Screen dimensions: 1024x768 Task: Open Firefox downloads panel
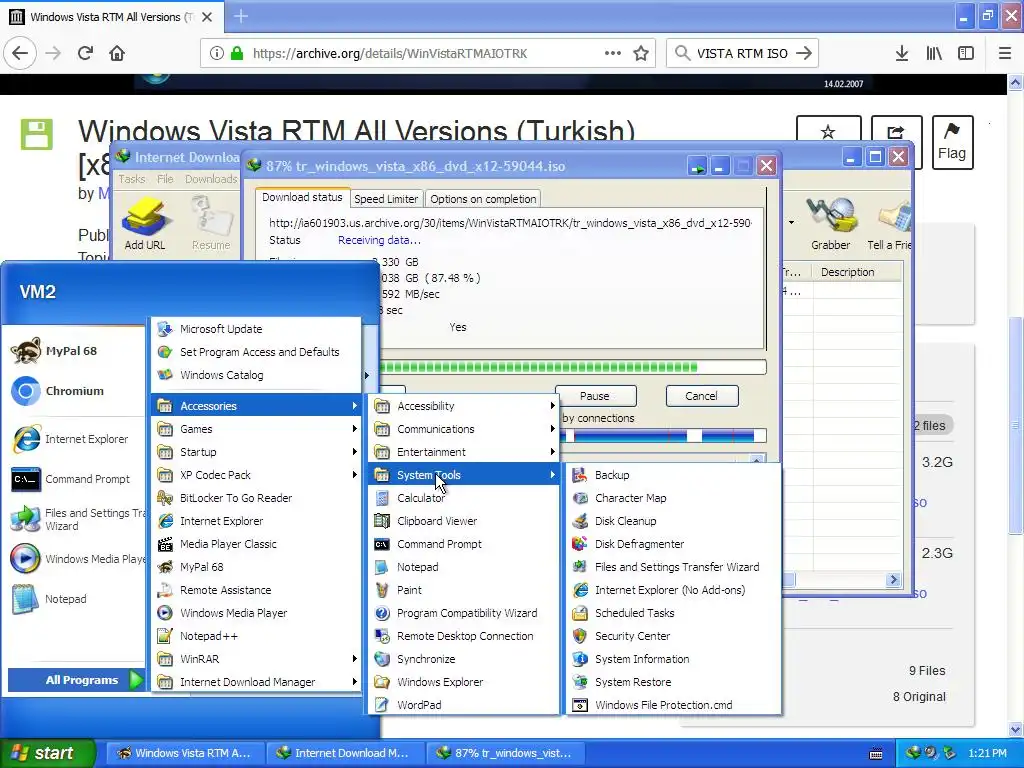(902, 54)
